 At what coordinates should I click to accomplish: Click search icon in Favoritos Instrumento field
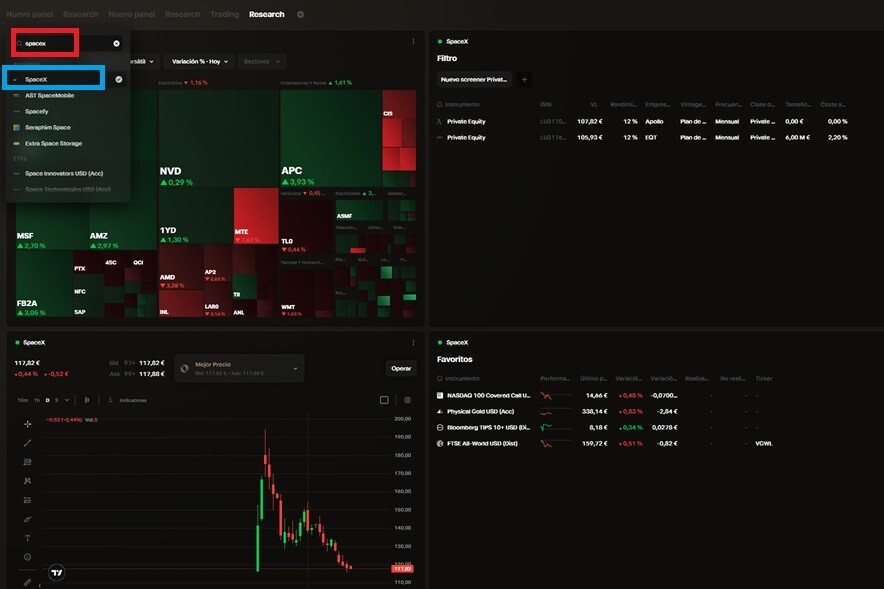pyautogui.click(x=440, y=379)
